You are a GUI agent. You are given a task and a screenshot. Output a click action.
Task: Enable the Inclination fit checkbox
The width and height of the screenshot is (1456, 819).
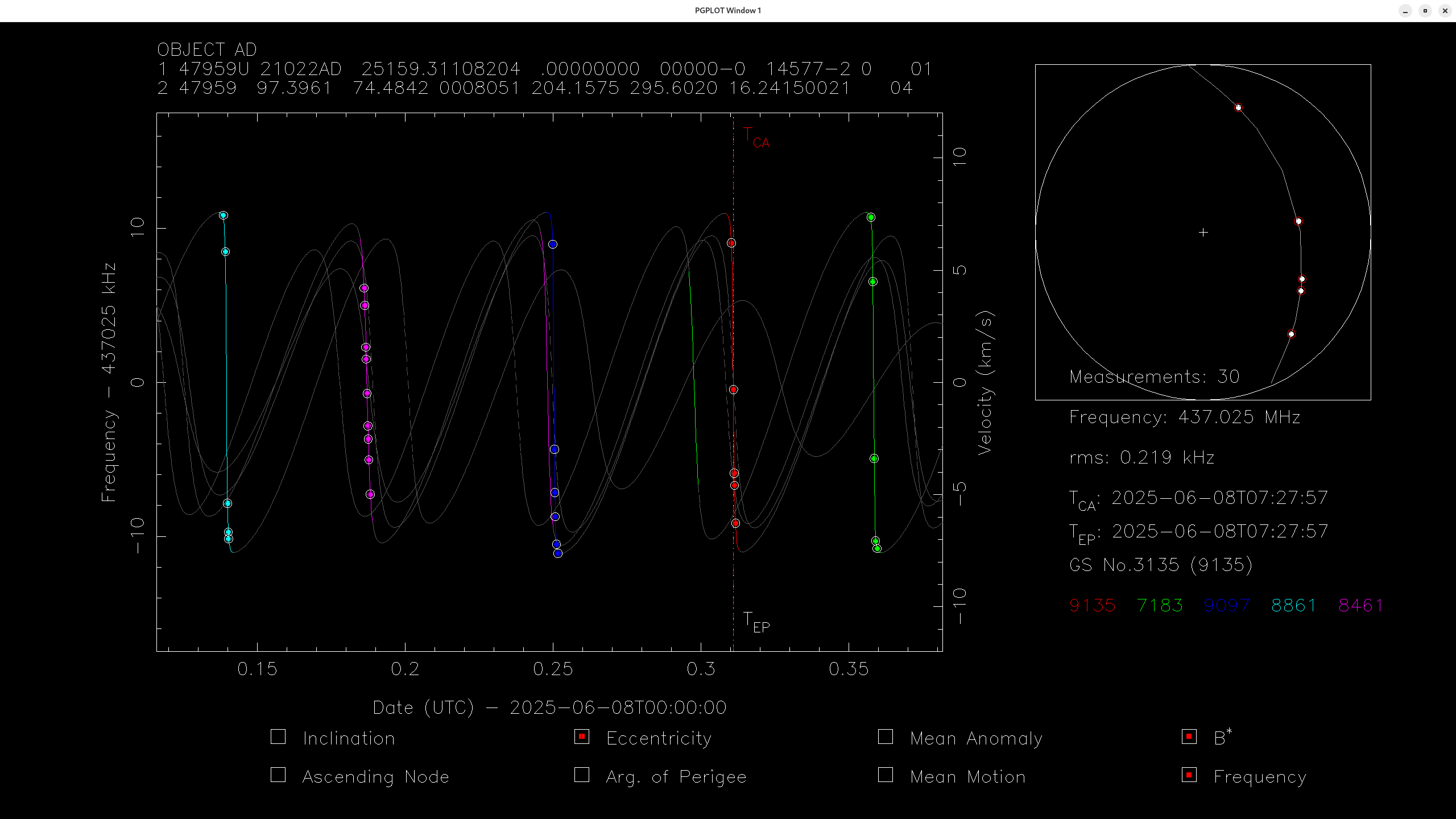point(278,737)
